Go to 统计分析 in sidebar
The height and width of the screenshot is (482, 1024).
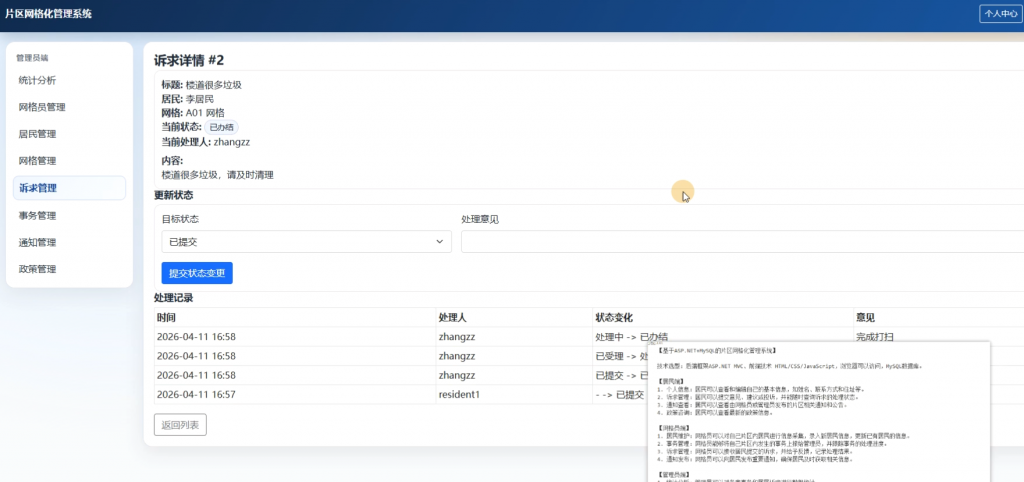[69, 80]
